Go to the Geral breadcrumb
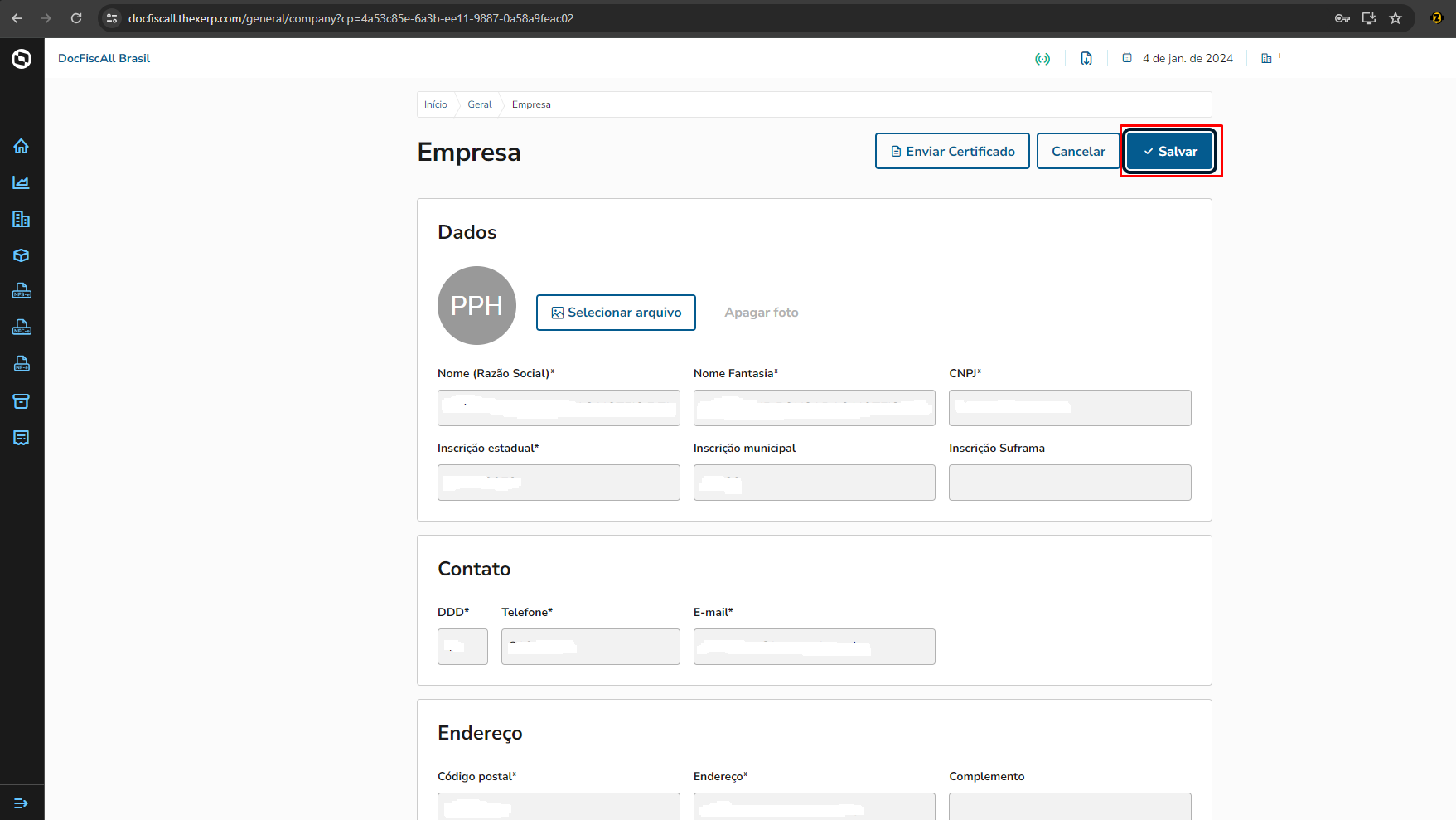This screenshot has width=1456, height=820. coord(479,104)
